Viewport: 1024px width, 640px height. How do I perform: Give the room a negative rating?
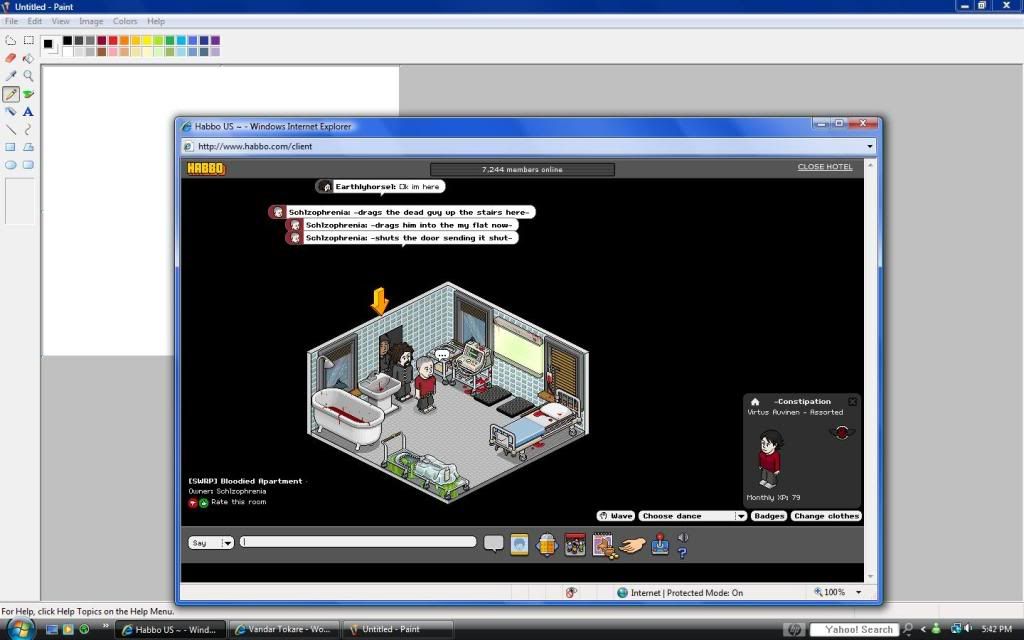[x=193, y=502]
